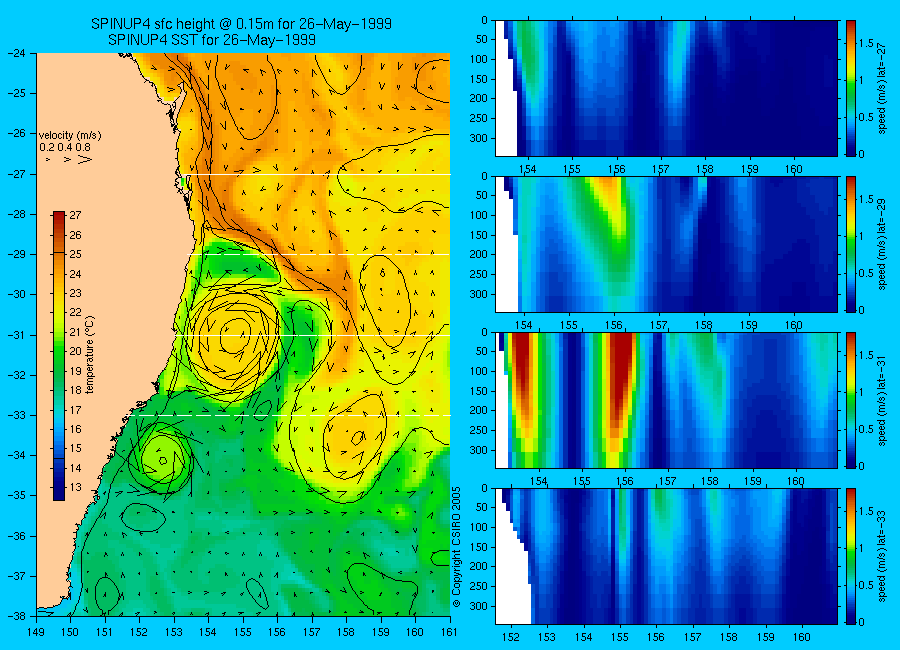Click the '-31' latitude label on the map's left axis

tap(17, 334)
